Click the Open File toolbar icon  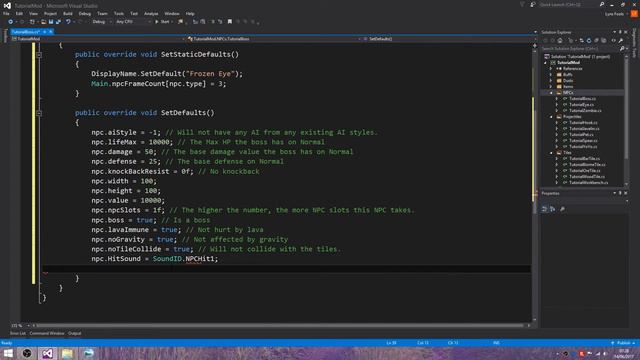tap(43, 22)
